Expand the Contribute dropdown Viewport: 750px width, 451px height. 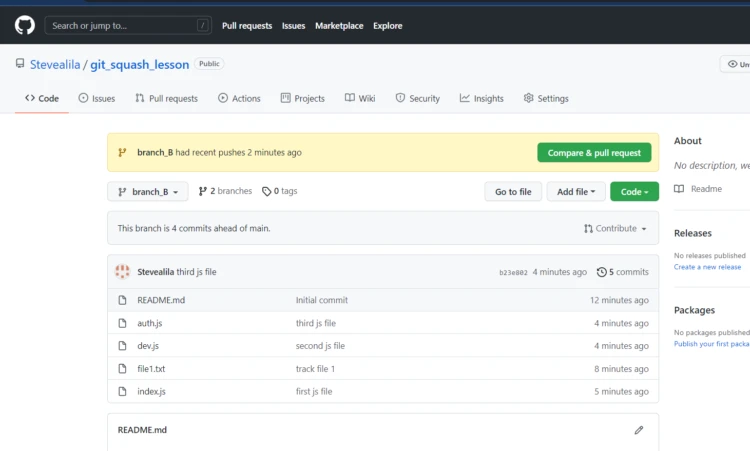[x=615, y=228]
